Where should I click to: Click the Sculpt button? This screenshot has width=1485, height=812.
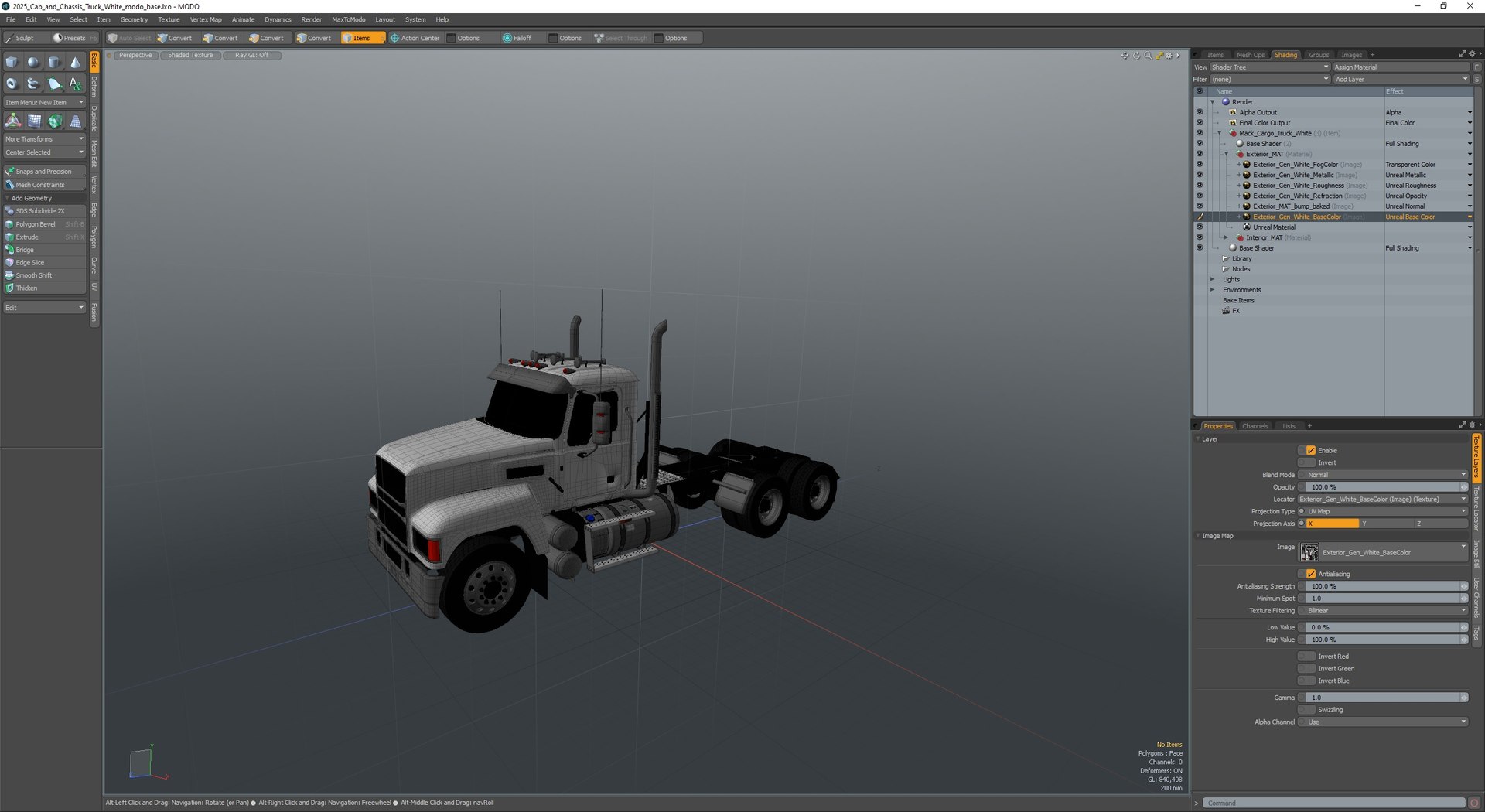point(25,38)
